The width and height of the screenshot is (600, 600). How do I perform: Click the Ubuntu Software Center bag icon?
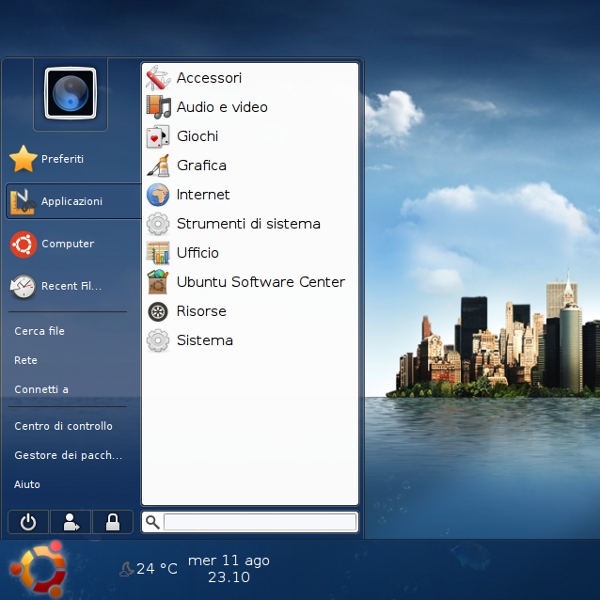(x=158, y=282)
